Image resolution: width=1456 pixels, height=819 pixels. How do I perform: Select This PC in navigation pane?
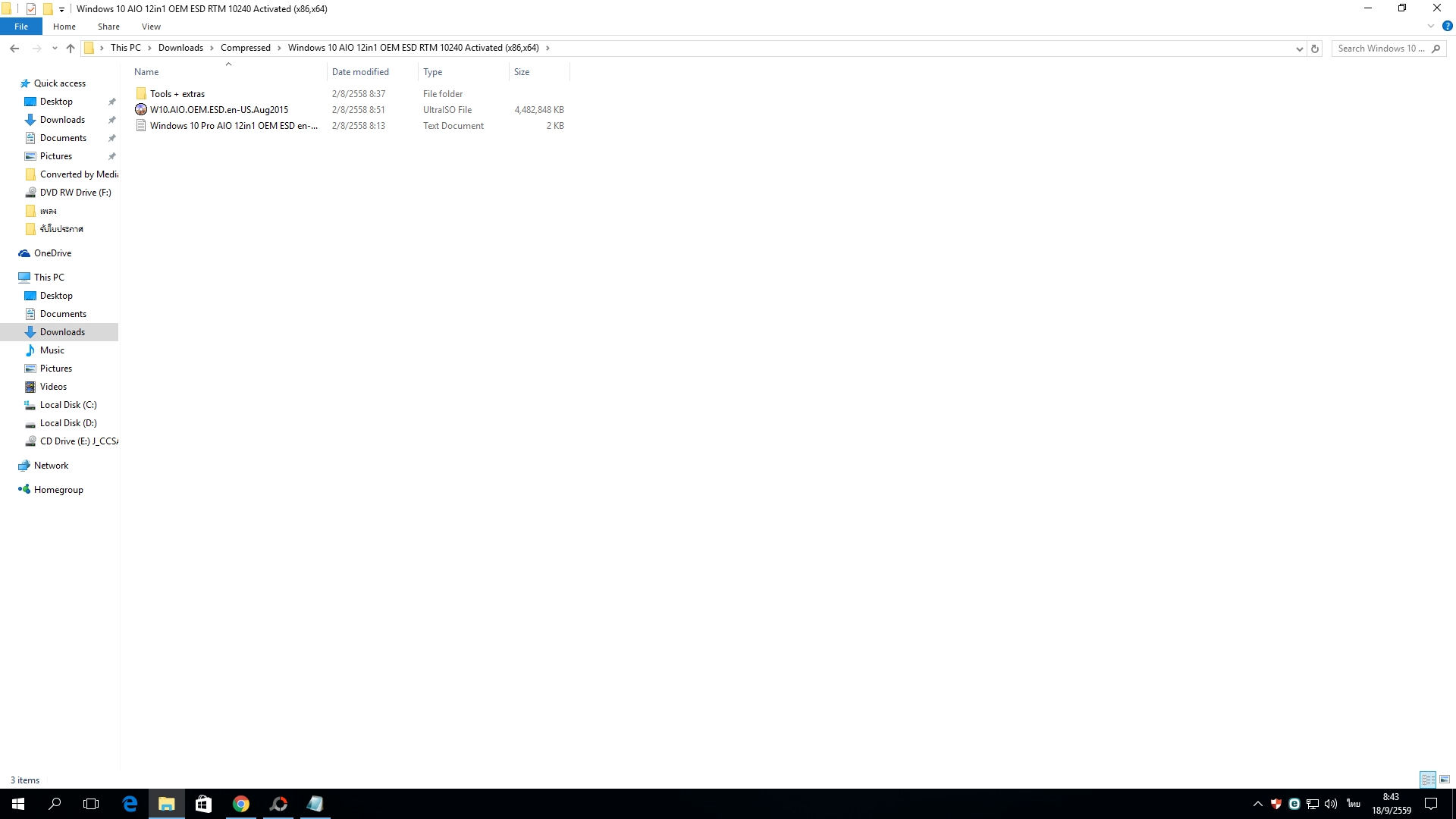coord(49,278)
